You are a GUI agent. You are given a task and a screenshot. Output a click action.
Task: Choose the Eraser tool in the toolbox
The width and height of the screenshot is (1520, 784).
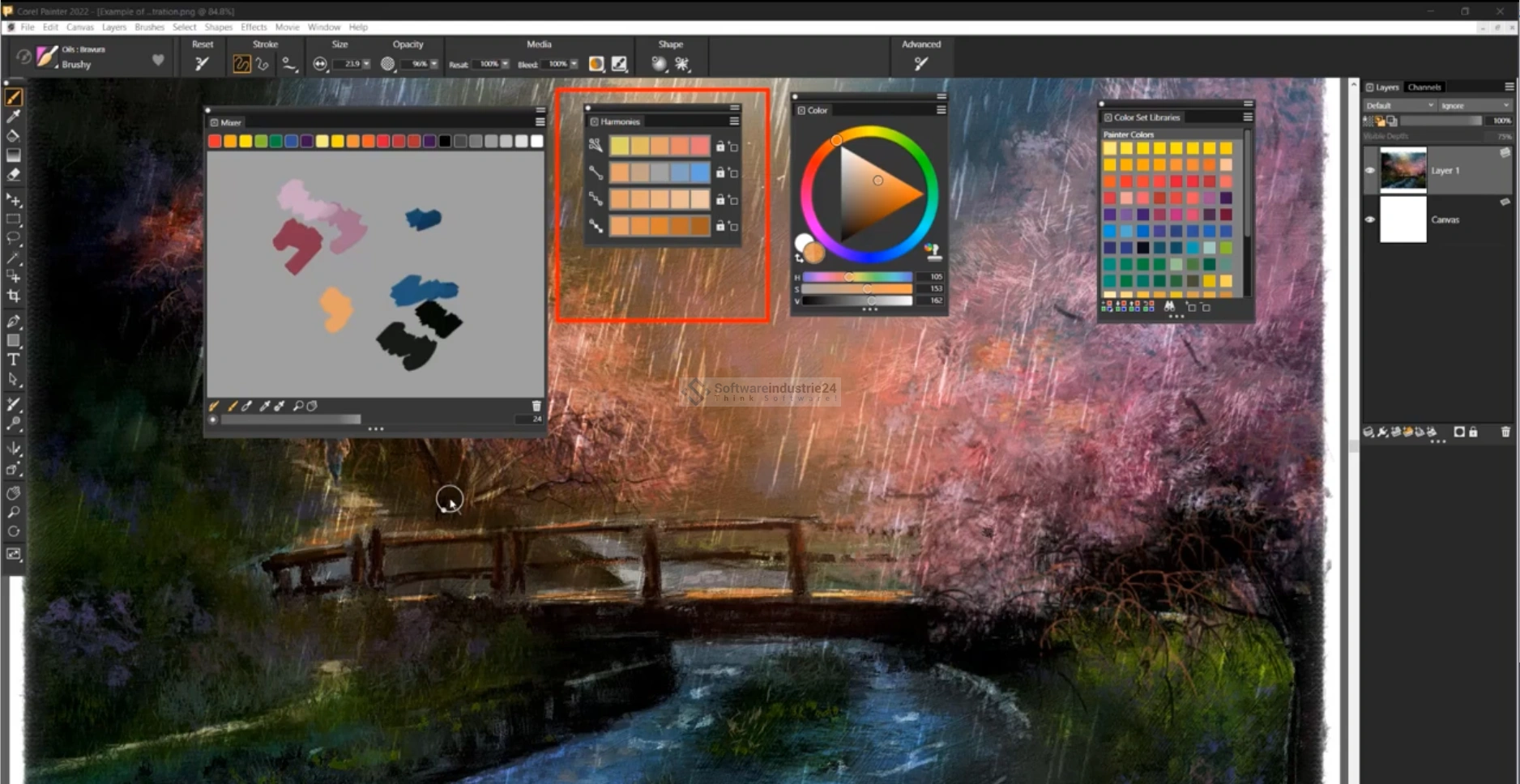pos(14,175)
